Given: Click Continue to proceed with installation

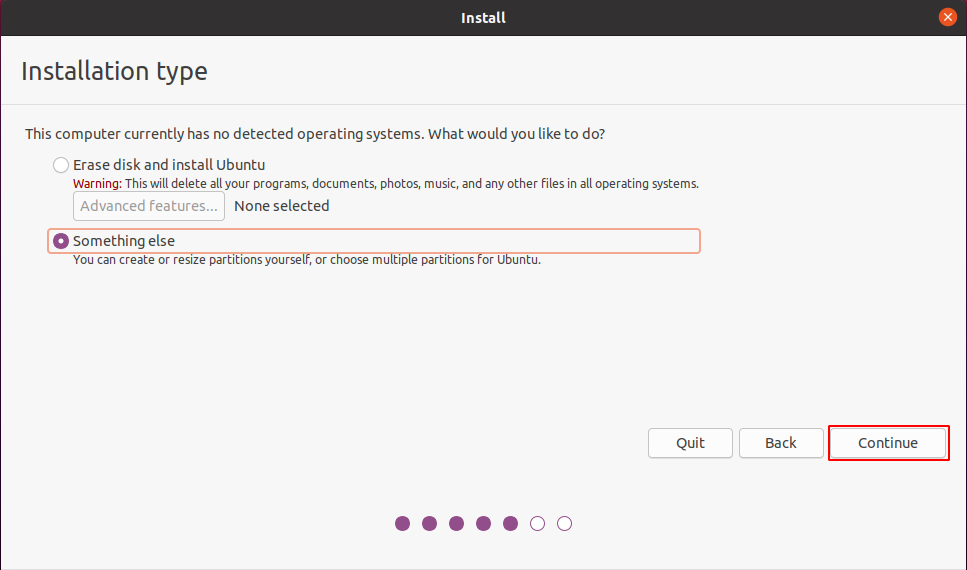Looking at the screenshot, I should click(888, 443).
